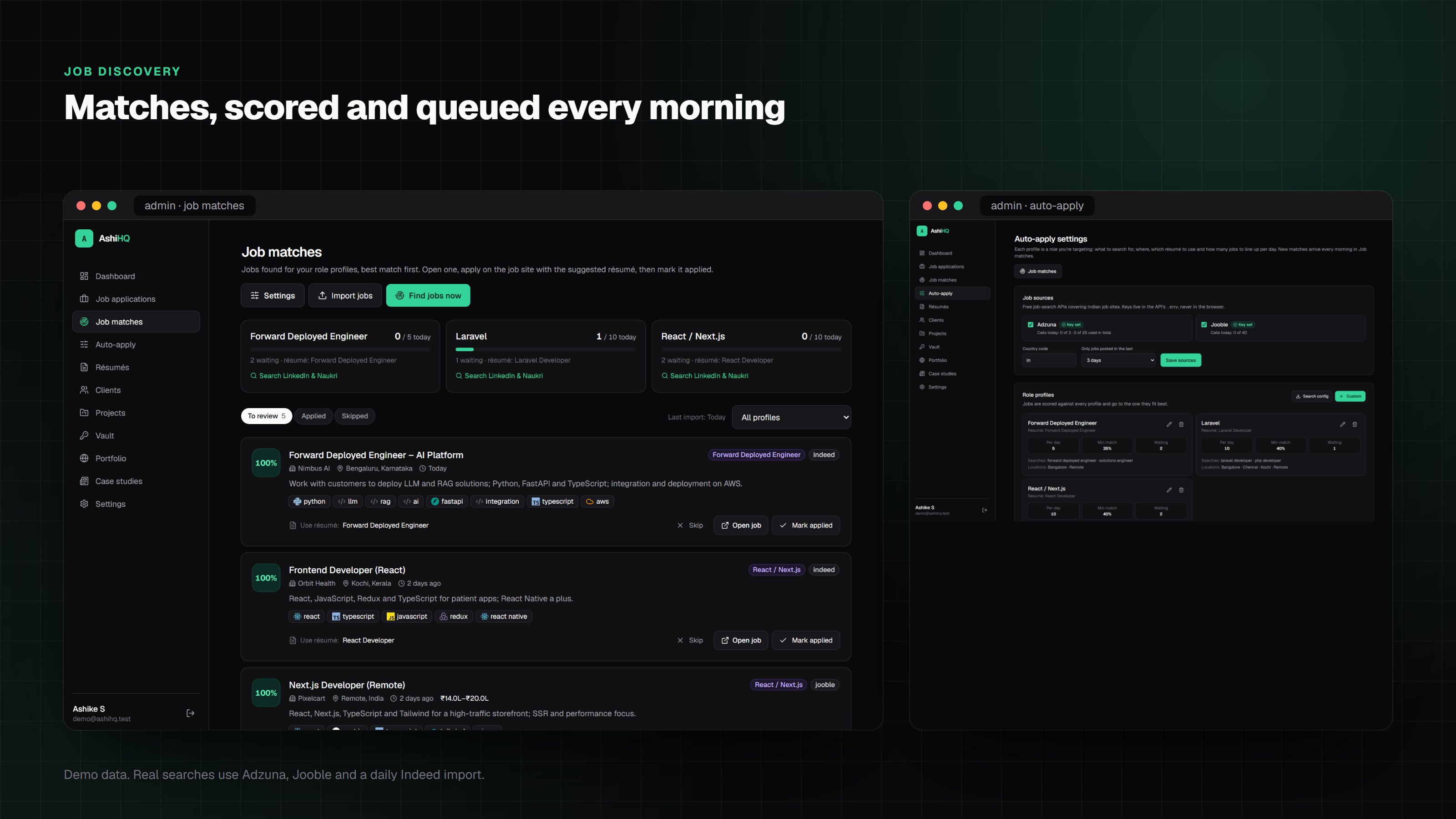Open the 3 days posted-in-last dropdown
Screen dimensions: 1456x819
pyautogui.click(x=1118, y=360)
